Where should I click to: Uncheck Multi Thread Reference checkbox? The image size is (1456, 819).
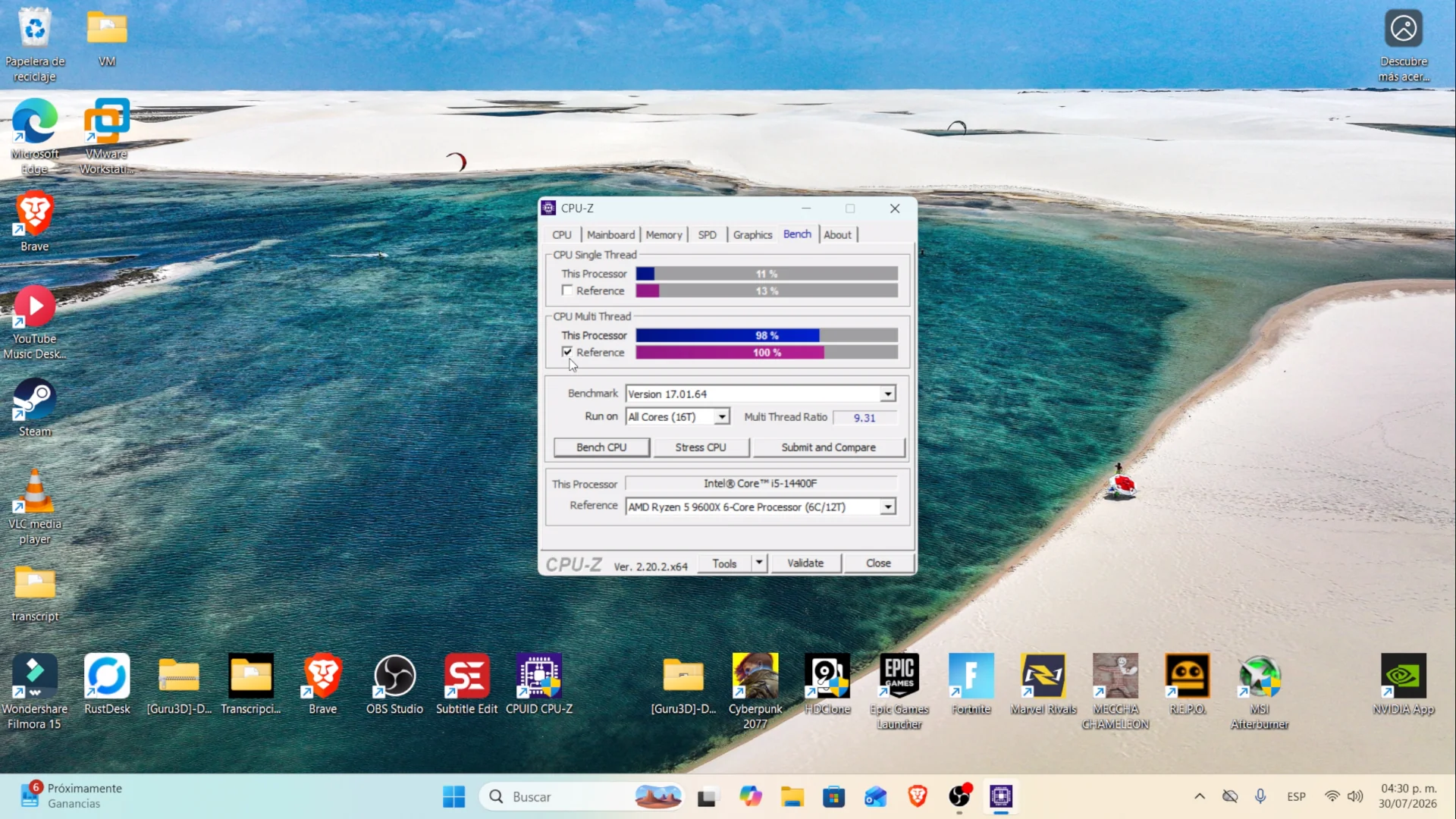[x=567, y=352]
